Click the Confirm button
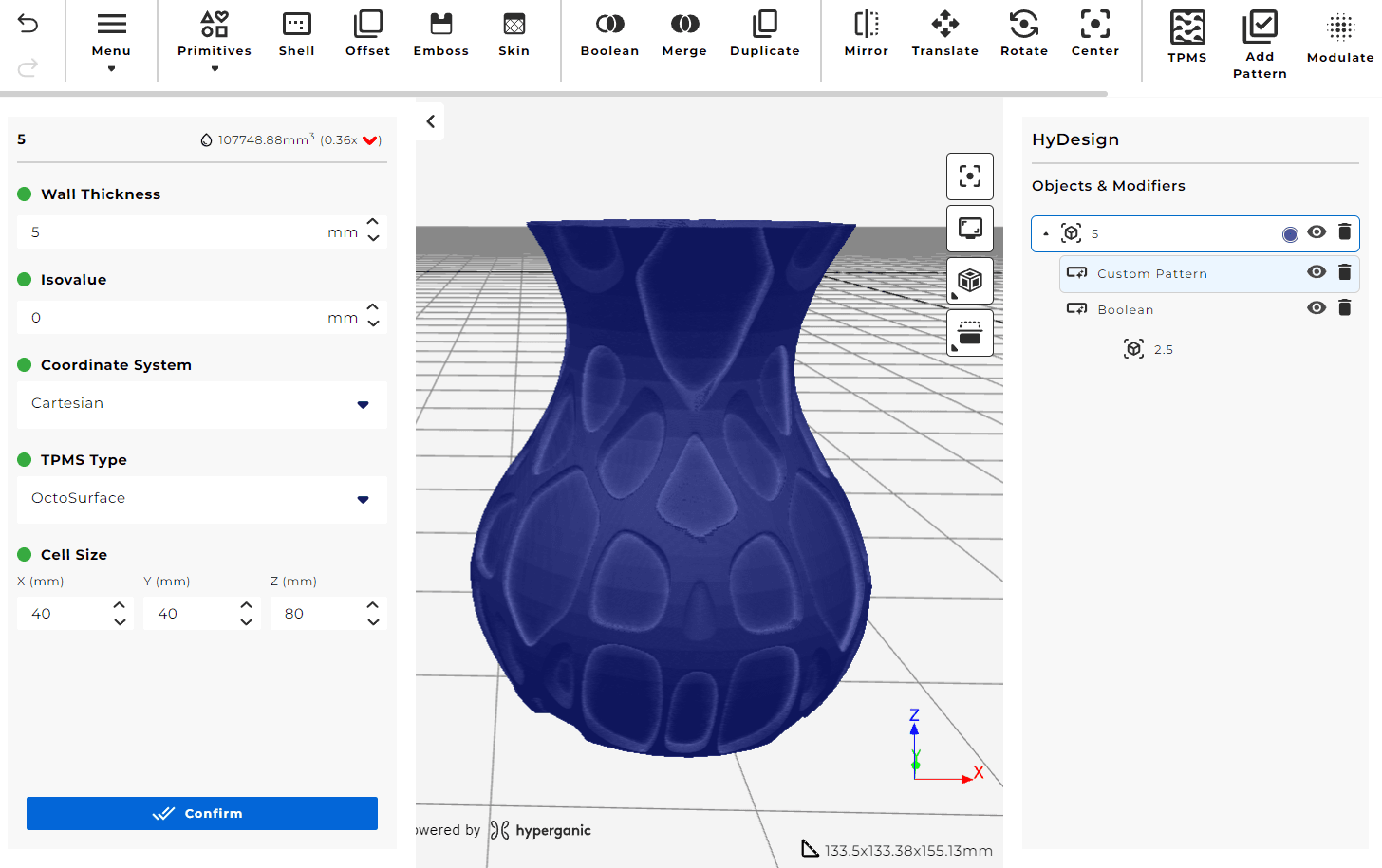Image resolution: width=1382 pixels, height=868 pixels. tap(201, 813)
